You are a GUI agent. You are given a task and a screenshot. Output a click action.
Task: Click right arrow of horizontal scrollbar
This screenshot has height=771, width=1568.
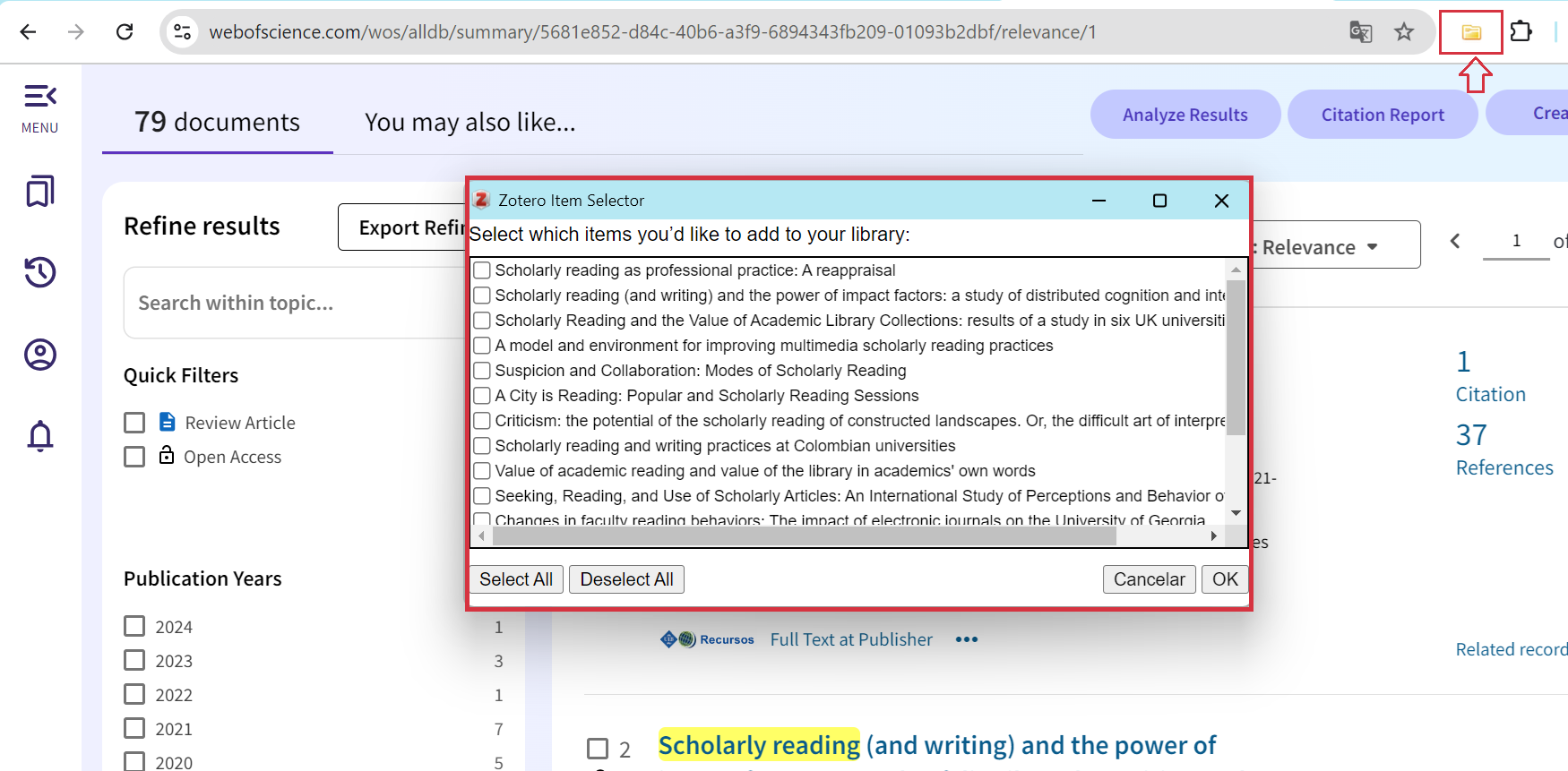(1214, 535)
